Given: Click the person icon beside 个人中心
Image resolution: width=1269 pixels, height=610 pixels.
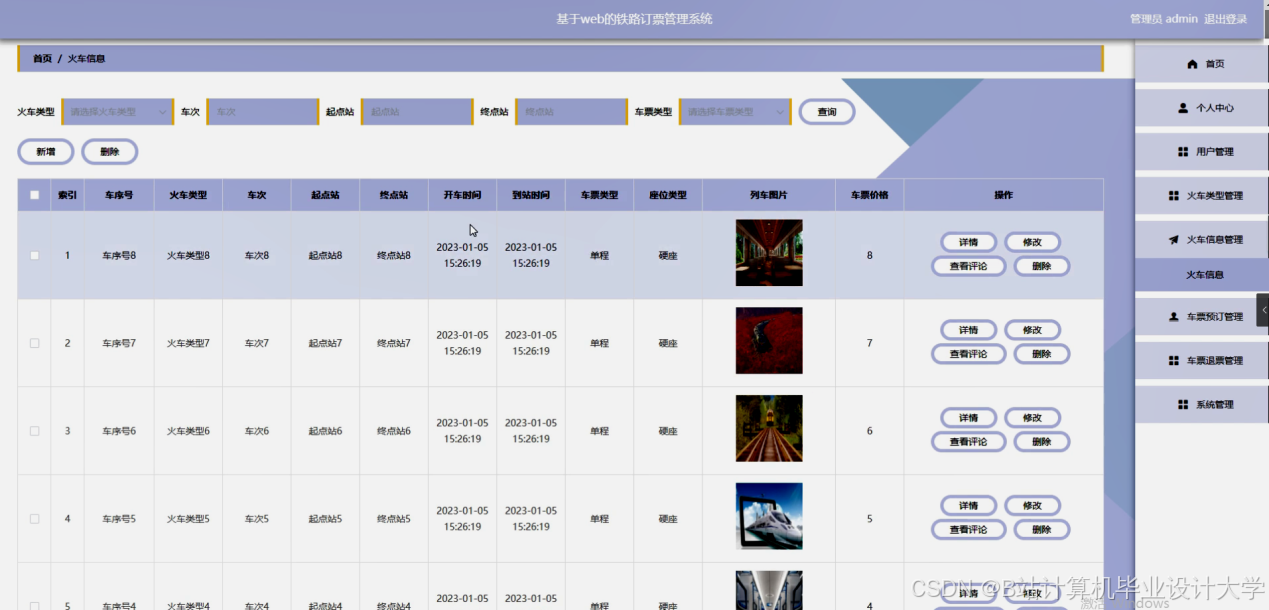Looking at the screenshot, I should (1183, 108).
